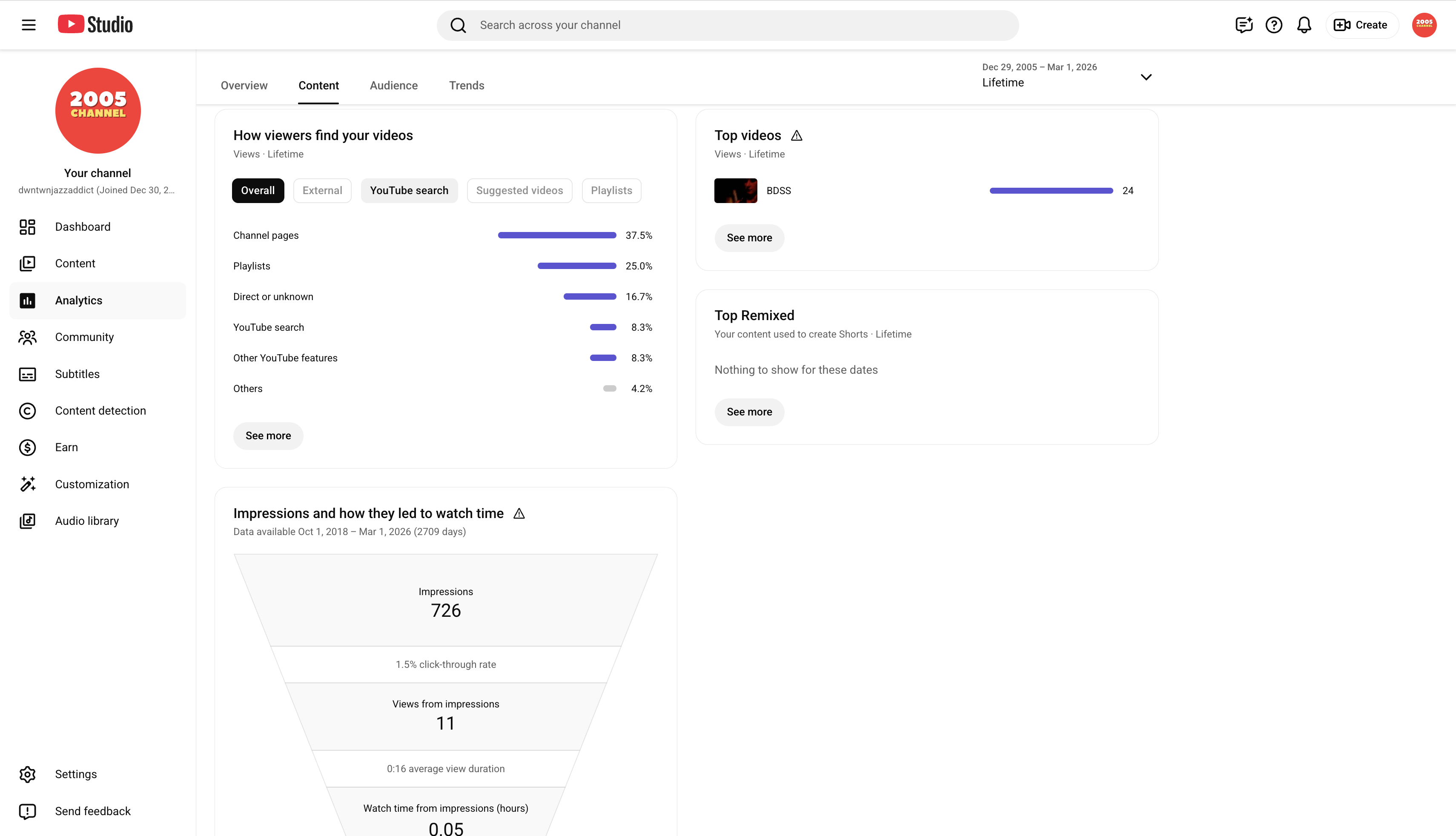Select the Playlists filter chip
Viewport: 1456px width, 836px height.
(x=611, y=190)
